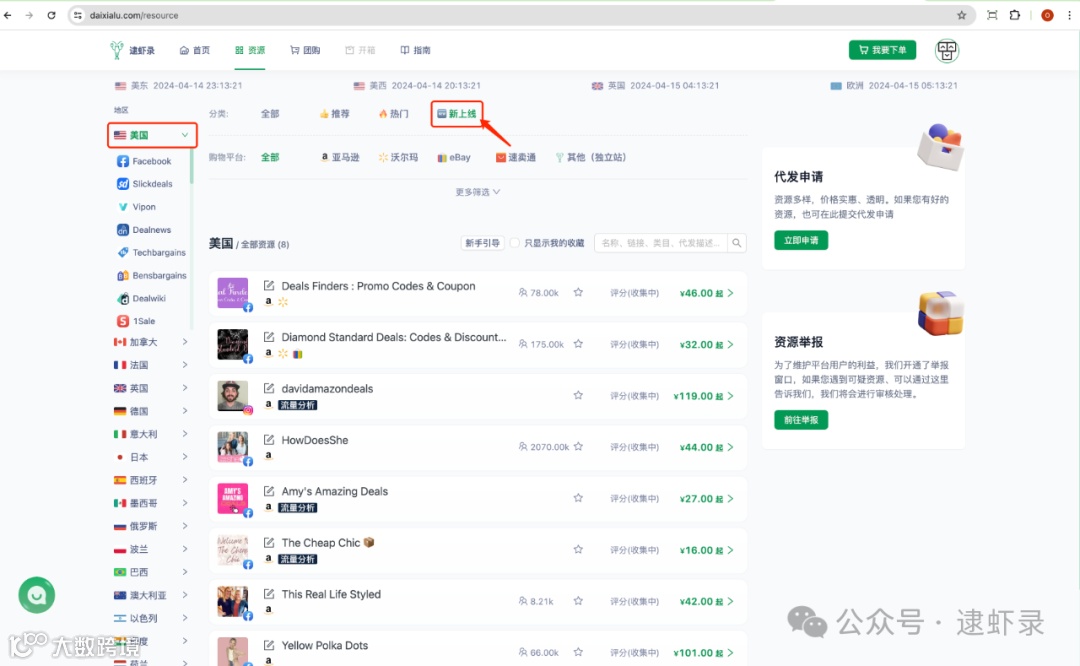1080x666 pixels.
Task: Filter by eBay shopping platform
Action: [454, 158]
